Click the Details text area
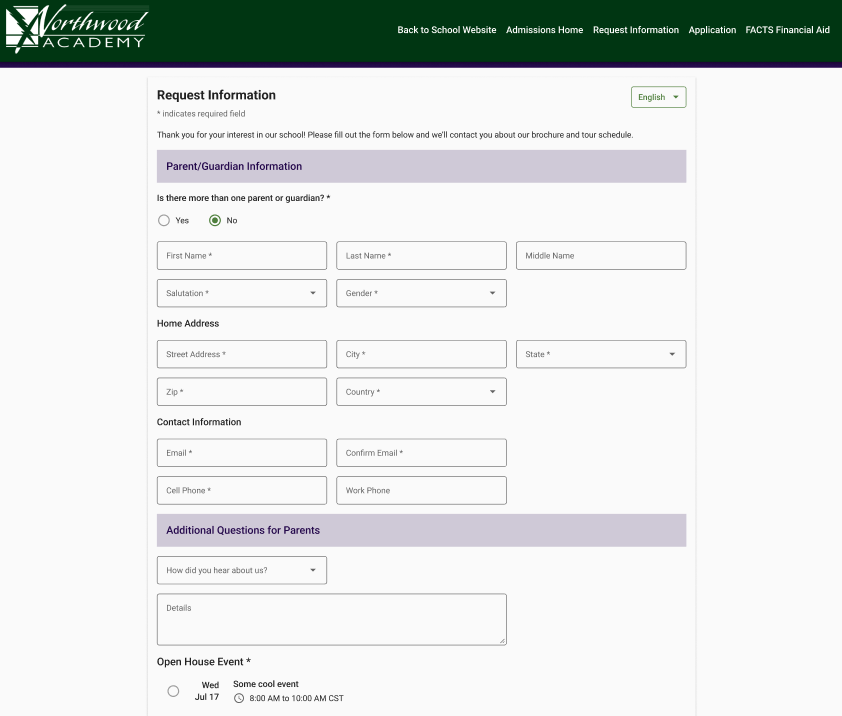The height and width of the screenshot is (716, 842). [x=331, y=618]
